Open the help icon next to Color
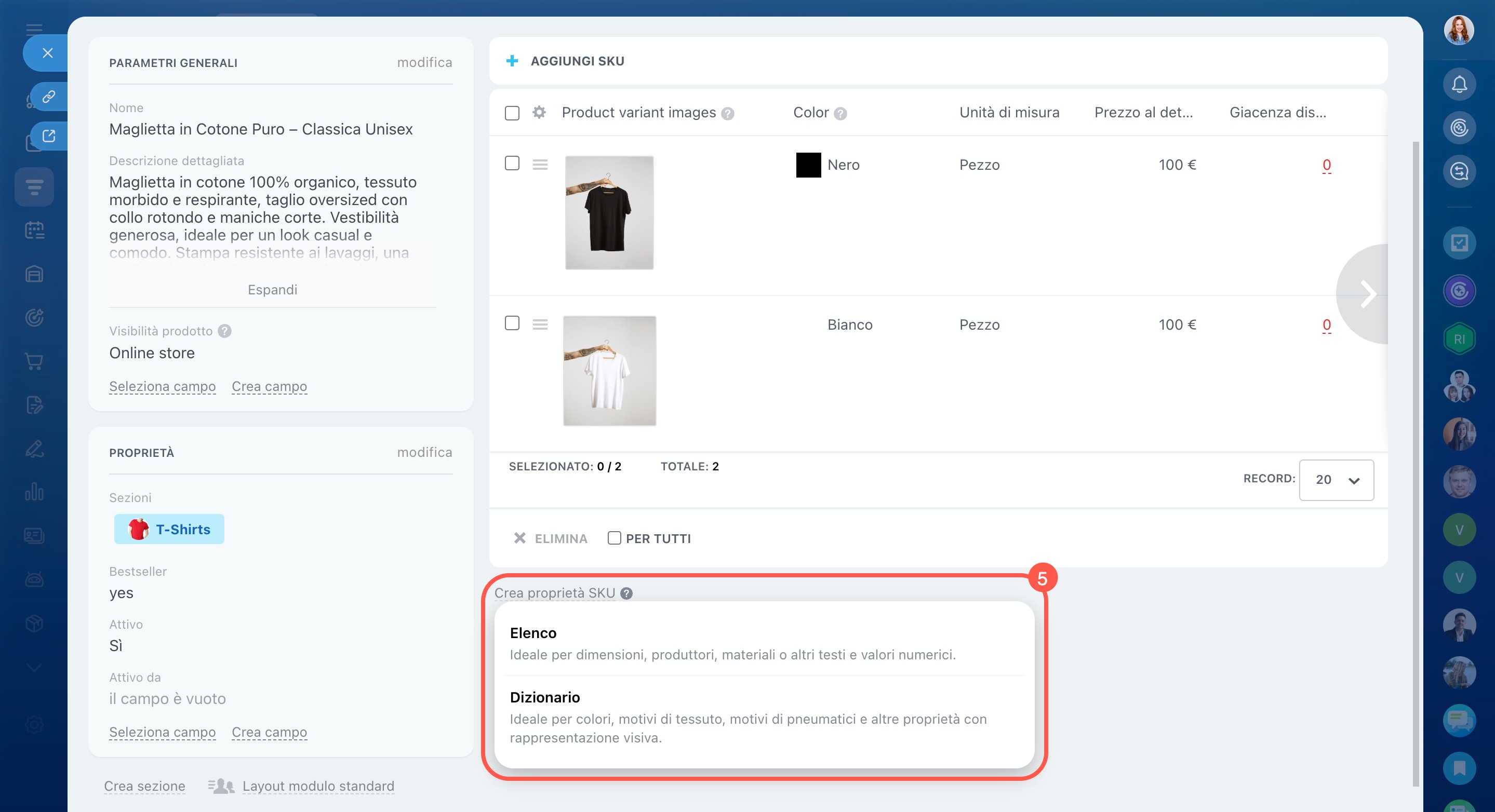The height and width of the screenshot is (812, 1495). [x=840, y=114]
